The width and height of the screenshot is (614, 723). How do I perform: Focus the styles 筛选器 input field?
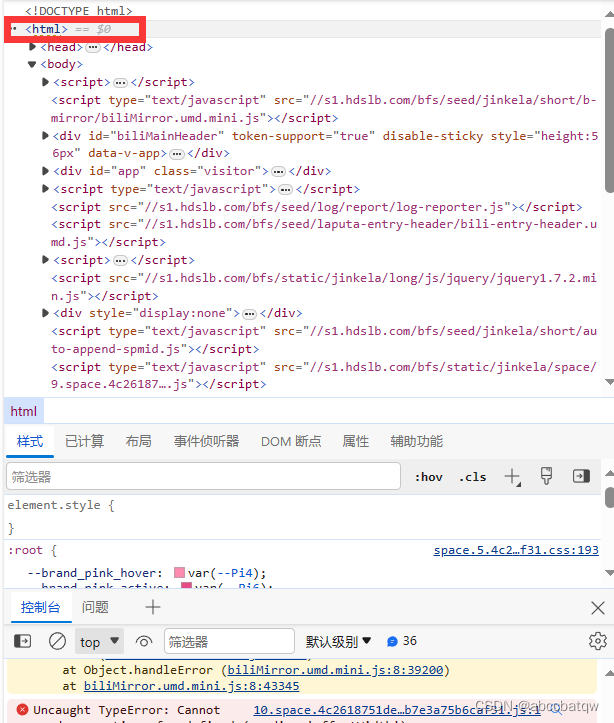tap(203, 476)
